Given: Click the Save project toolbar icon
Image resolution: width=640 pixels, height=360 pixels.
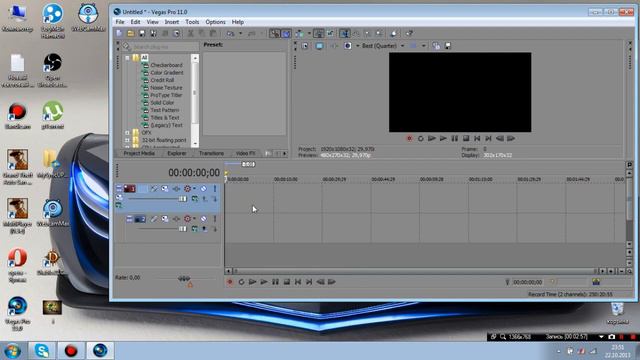Looking at the screenshot, I should click(x=142, y=33).
